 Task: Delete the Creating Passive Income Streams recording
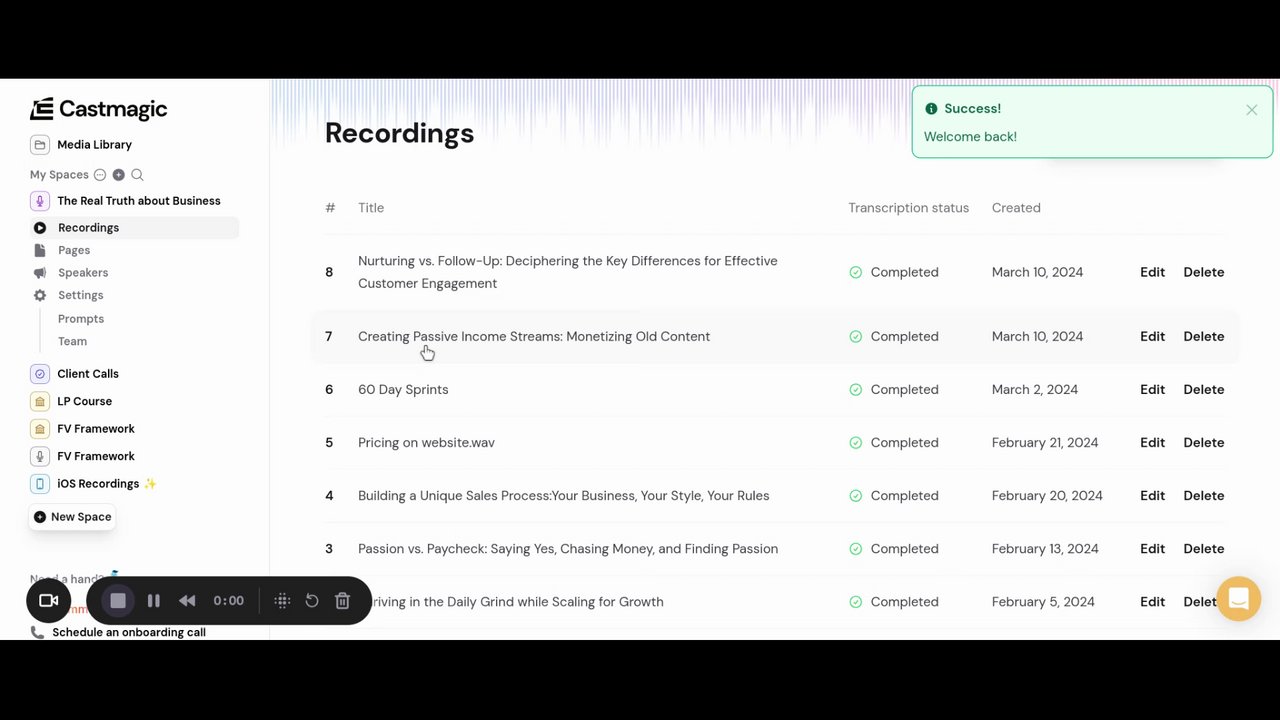[x=1203, y=336]
